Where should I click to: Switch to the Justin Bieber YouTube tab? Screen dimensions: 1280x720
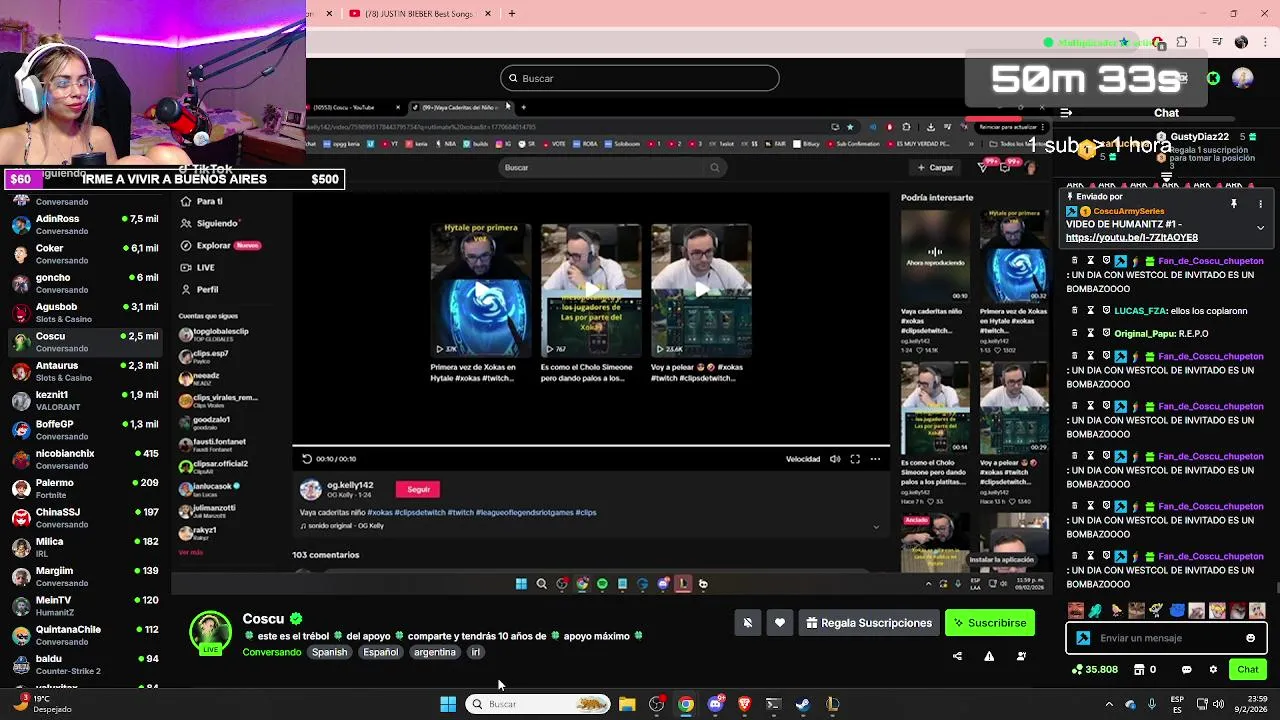click(x=420, y=14)
